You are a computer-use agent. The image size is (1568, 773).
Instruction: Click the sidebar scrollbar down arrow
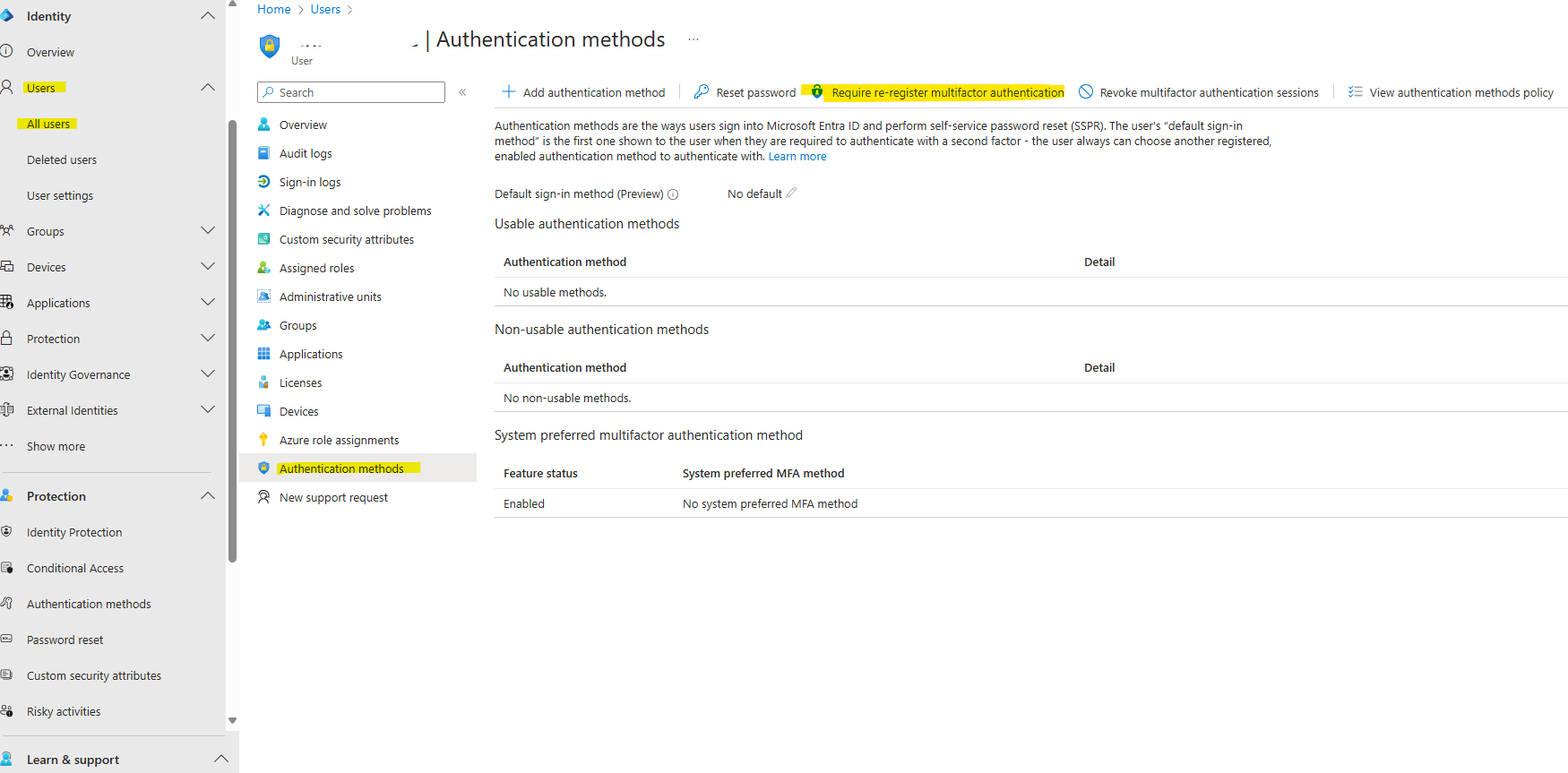(x=232, y=720)
